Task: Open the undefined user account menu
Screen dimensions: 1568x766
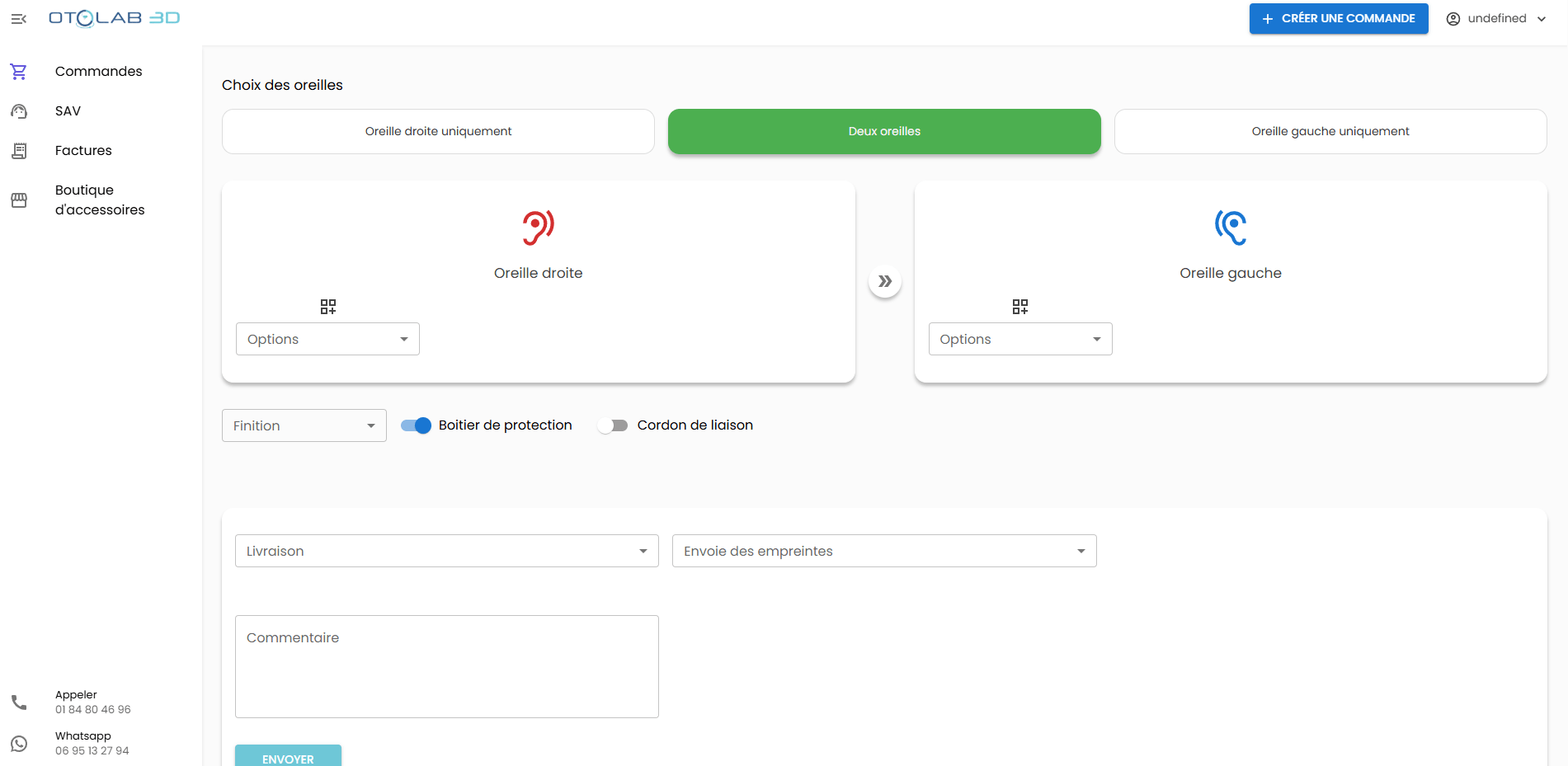Action: pyautogui.click(x=1496, y=19)
